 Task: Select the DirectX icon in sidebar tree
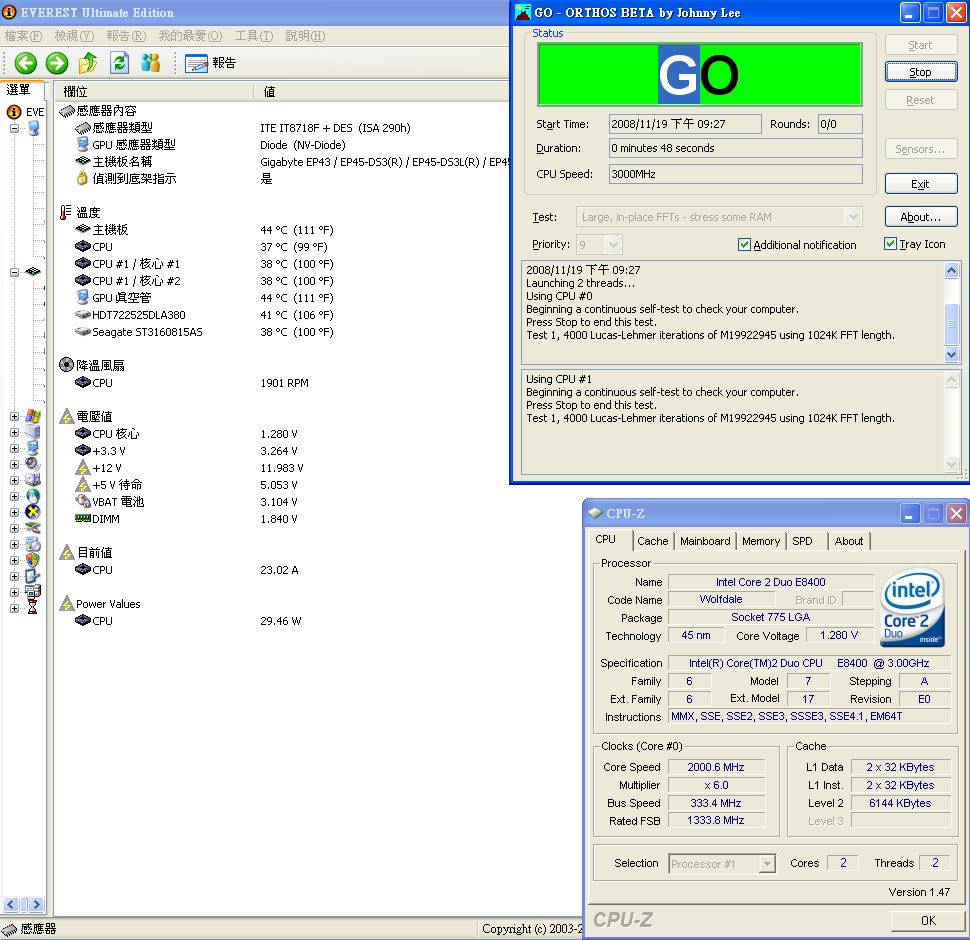tap(33, 512)
